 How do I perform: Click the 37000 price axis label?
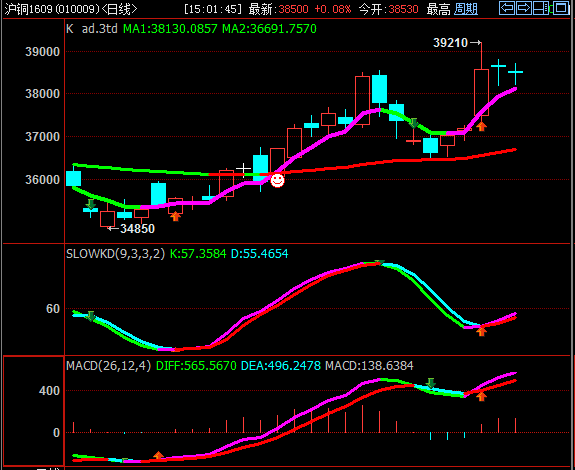(x=43, y=137)
